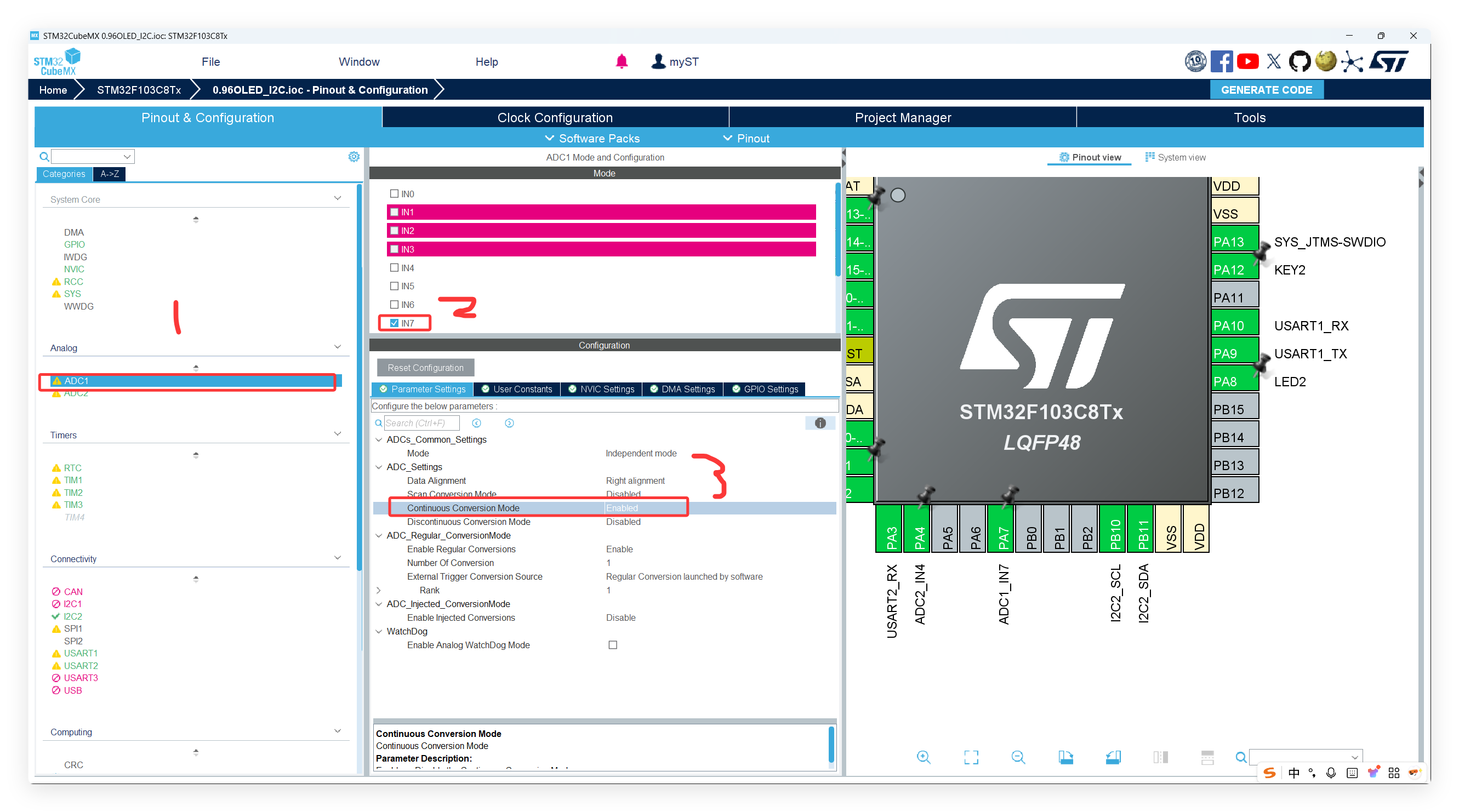The height and width of the screenshot is (812, 1459).
Task: Click the zoom in magnifier icon
Action: 923,757
